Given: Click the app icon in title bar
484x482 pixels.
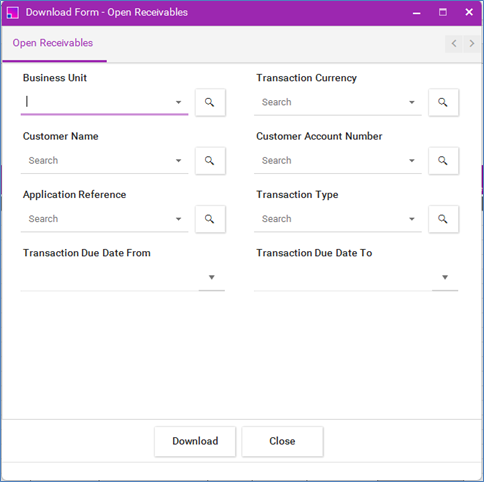Looking at the screenshot, I should pyautogui.click(x=13, y=13).
